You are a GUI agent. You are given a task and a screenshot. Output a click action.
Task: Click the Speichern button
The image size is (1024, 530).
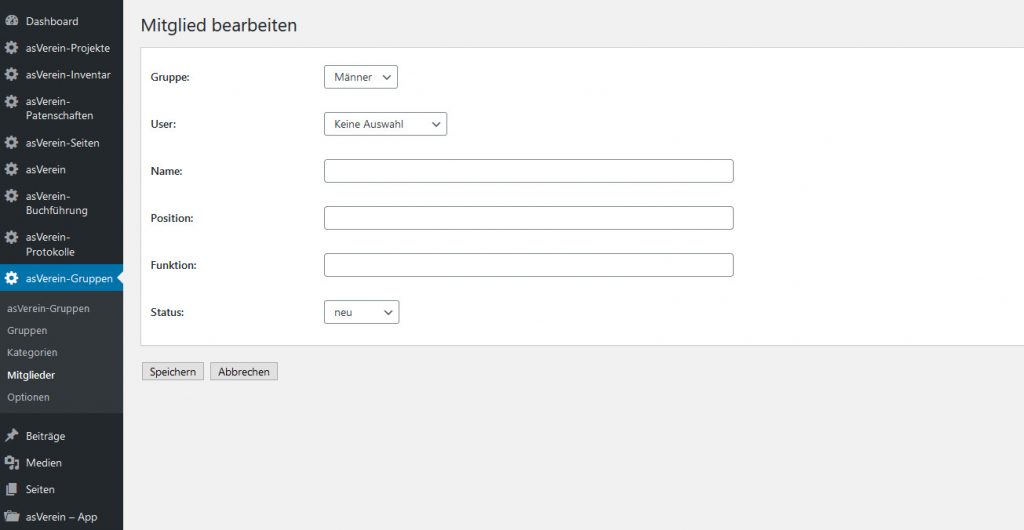[172, 371]
